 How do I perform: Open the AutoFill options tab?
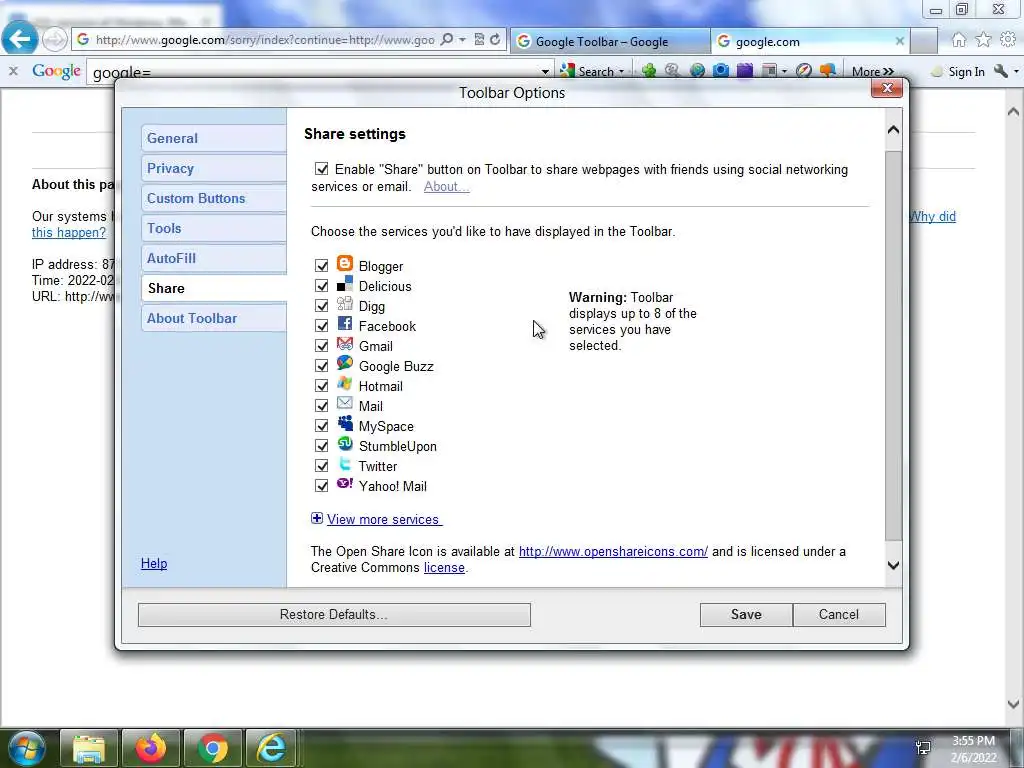(x=214, y=258)
